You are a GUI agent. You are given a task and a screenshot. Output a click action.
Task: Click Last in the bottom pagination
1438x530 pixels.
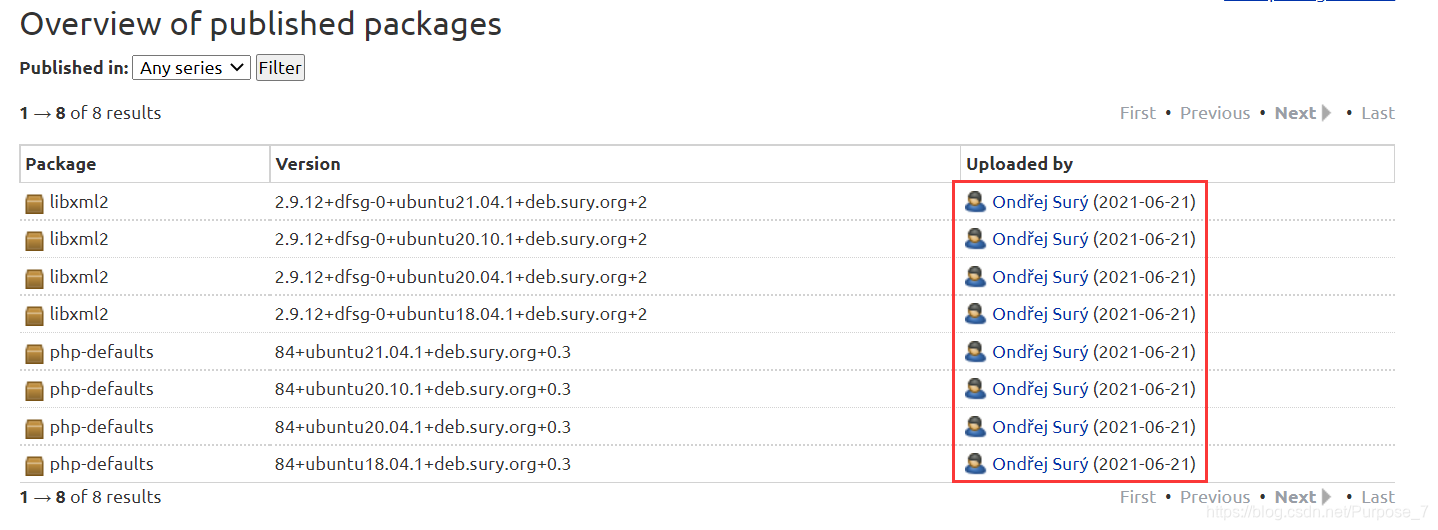pyautogui.click(x=1377, y=497)
